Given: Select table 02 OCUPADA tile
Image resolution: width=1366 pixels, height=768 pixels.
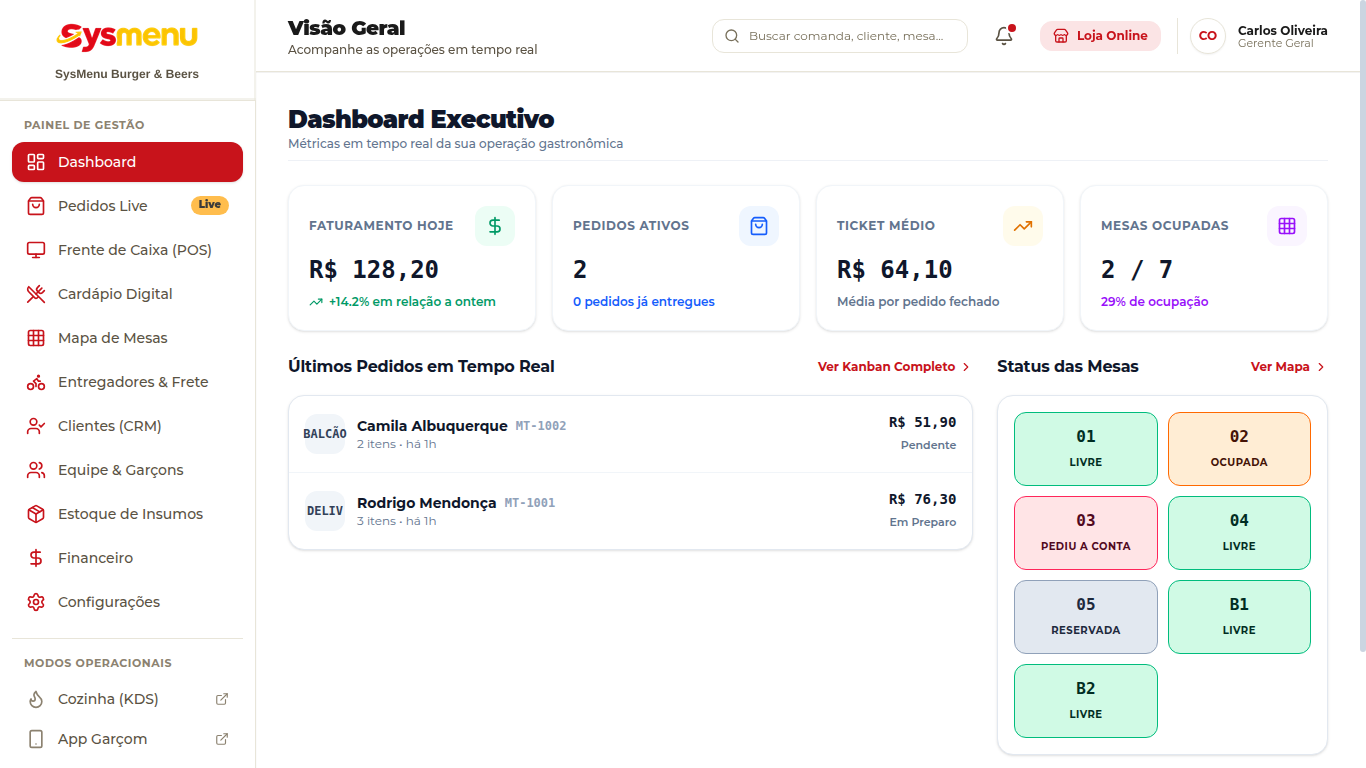Looking at the screenshot, I should [1239, 449].
